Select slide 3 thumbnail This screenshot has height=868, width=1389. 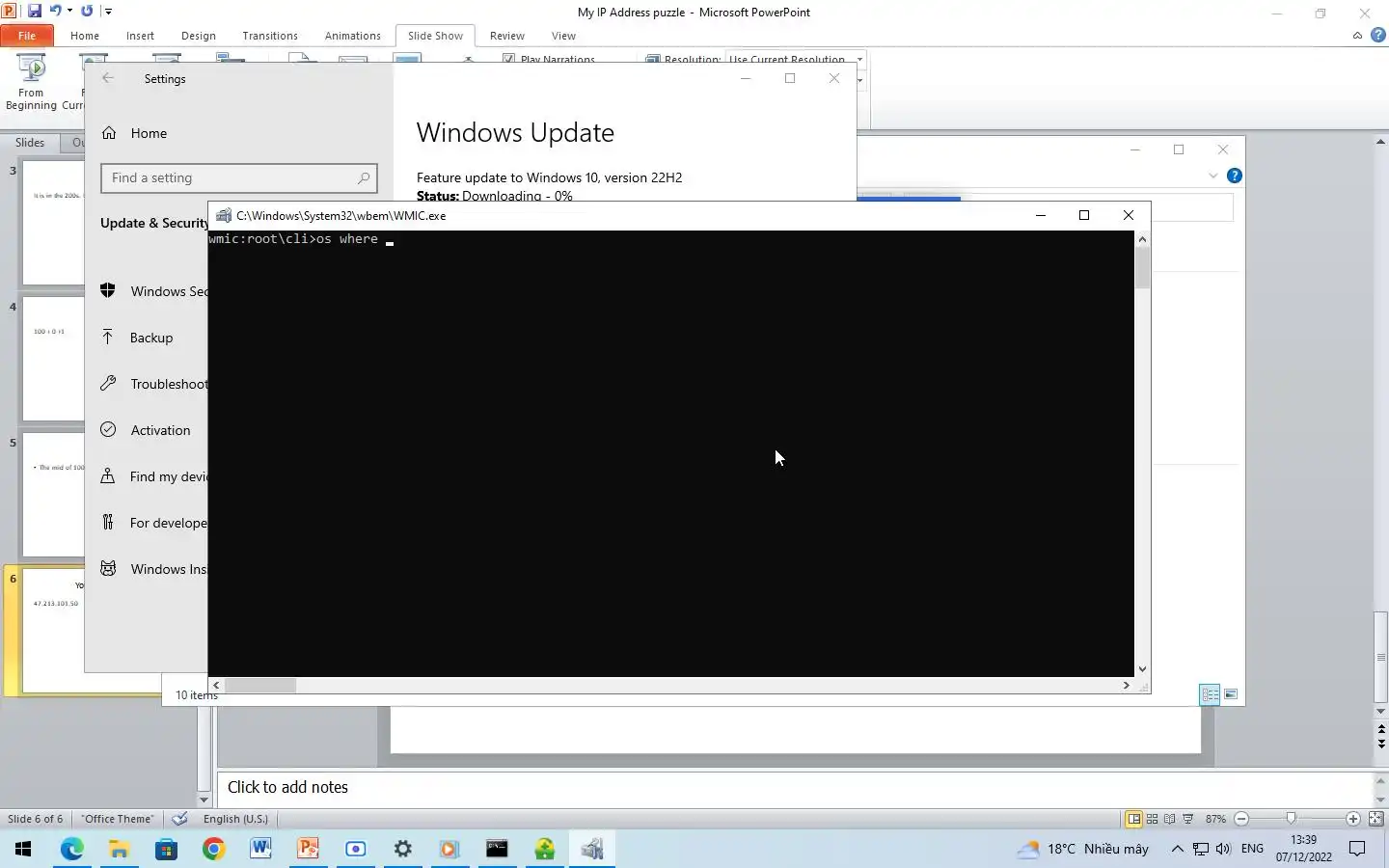pyautogui.click(x=53, y=223)
